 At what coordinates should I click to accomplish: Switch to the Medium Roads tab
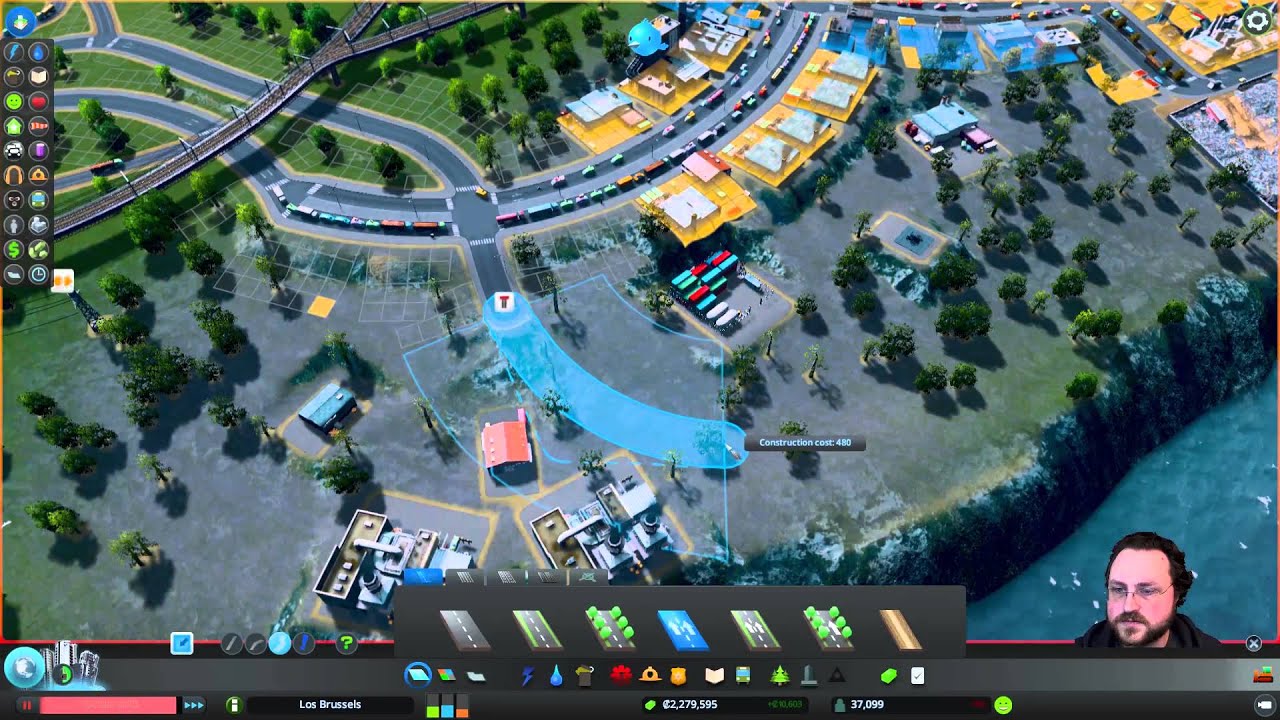pyautogui.click(x=465, y=577)
